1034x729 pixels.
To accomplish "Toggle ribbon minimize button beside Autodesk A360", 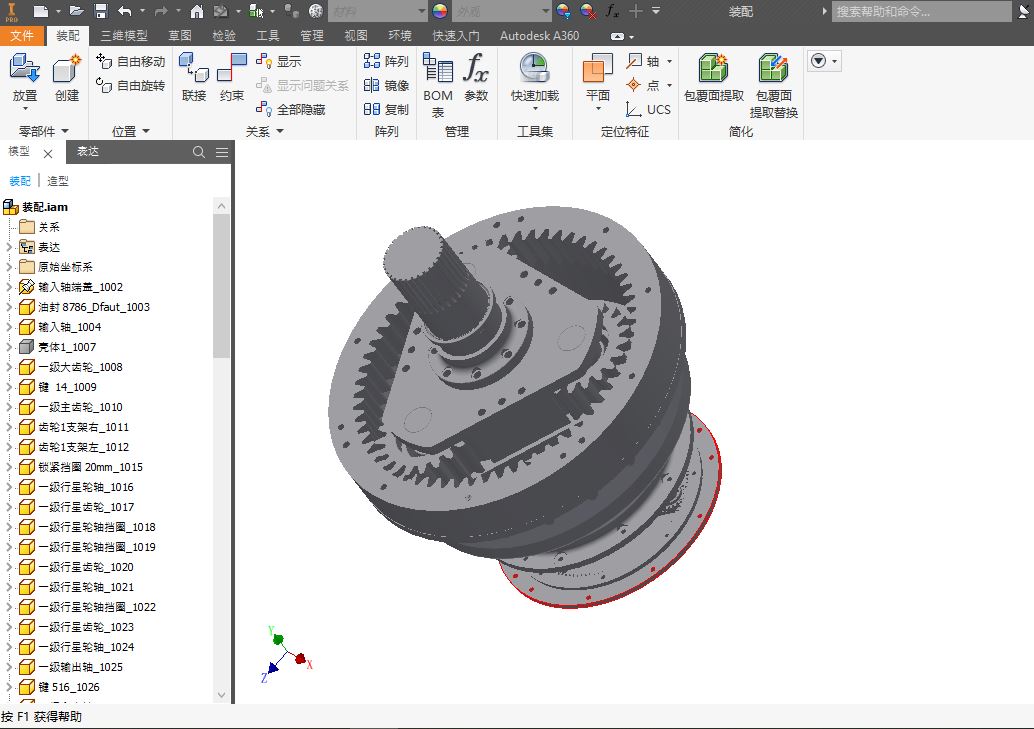I will 617,36.
